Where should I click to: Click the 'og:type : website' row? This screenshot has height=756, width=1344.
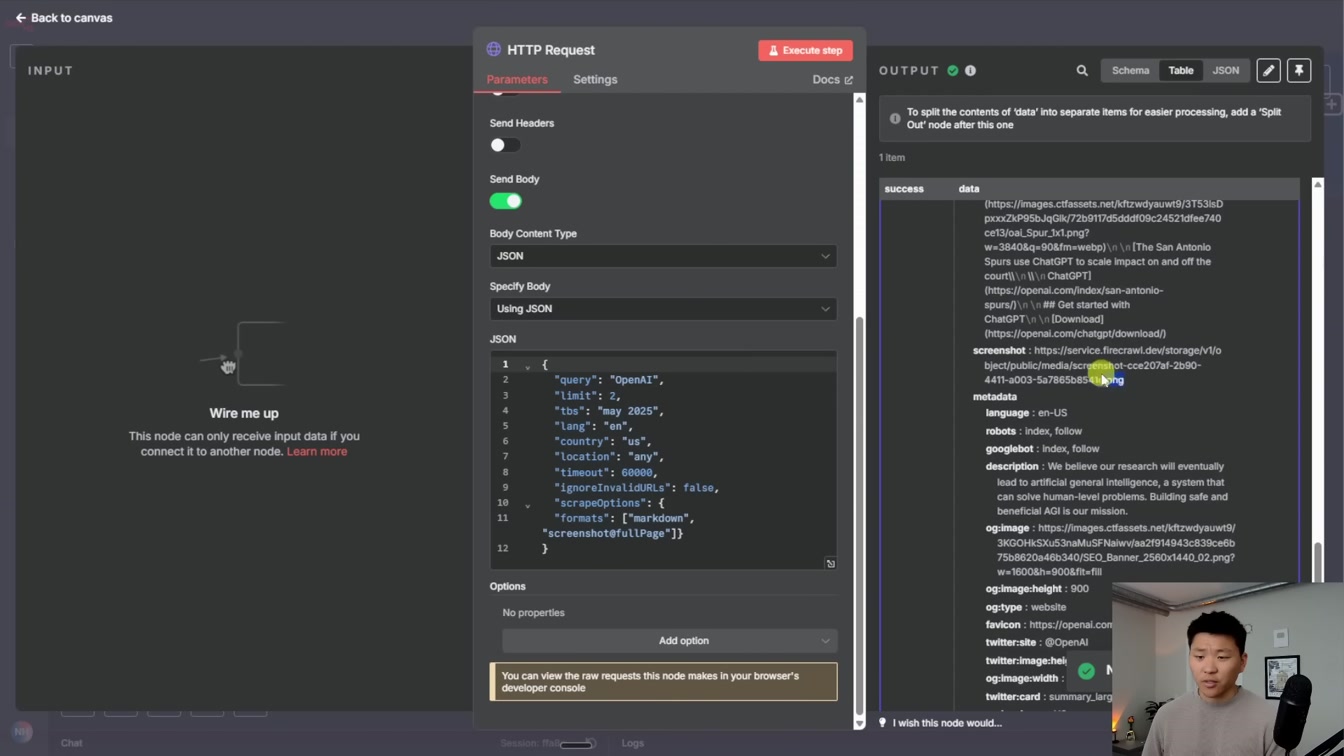tap(1026, 607)
